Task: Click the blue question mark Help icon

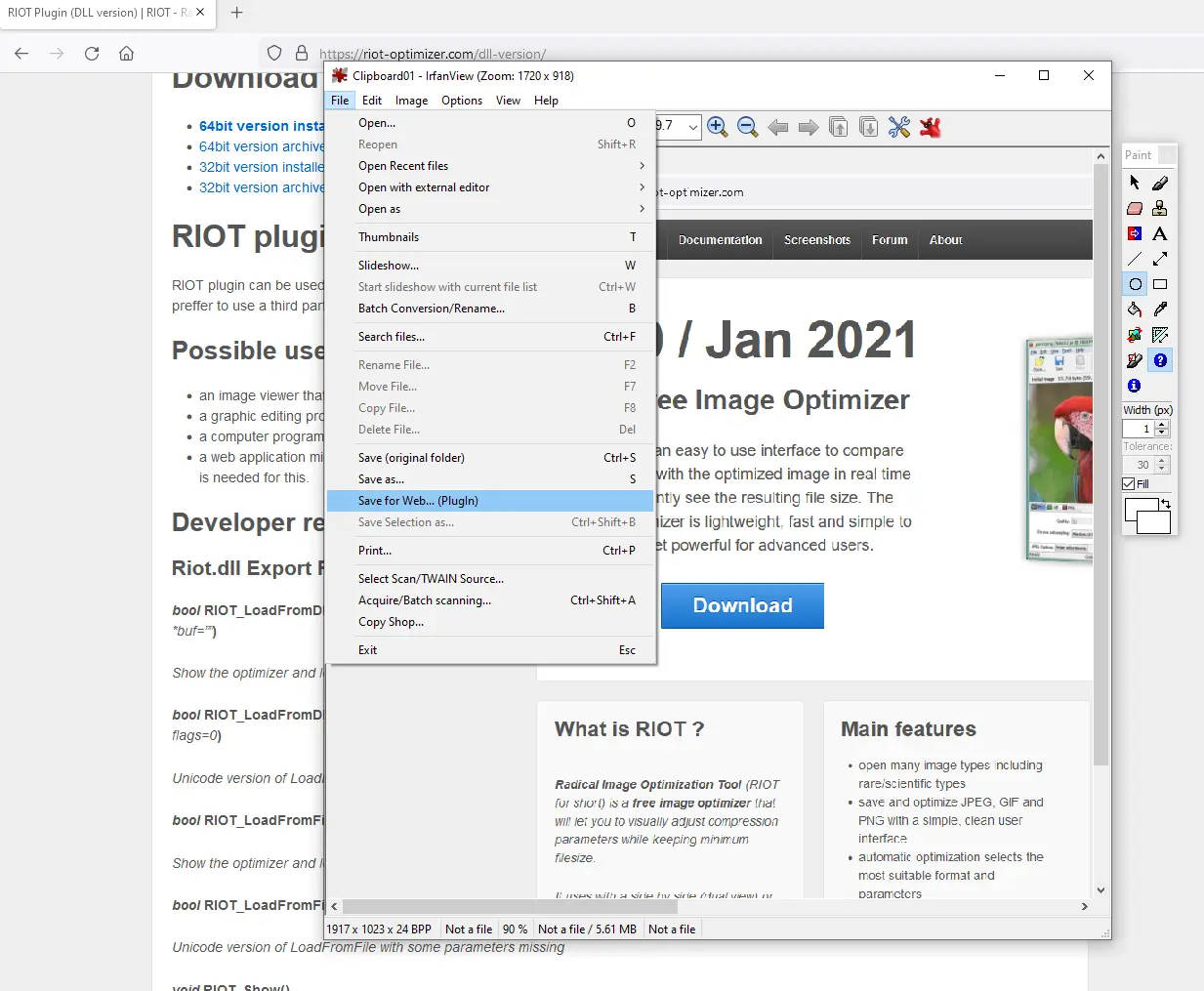Action: [1160, 360]
